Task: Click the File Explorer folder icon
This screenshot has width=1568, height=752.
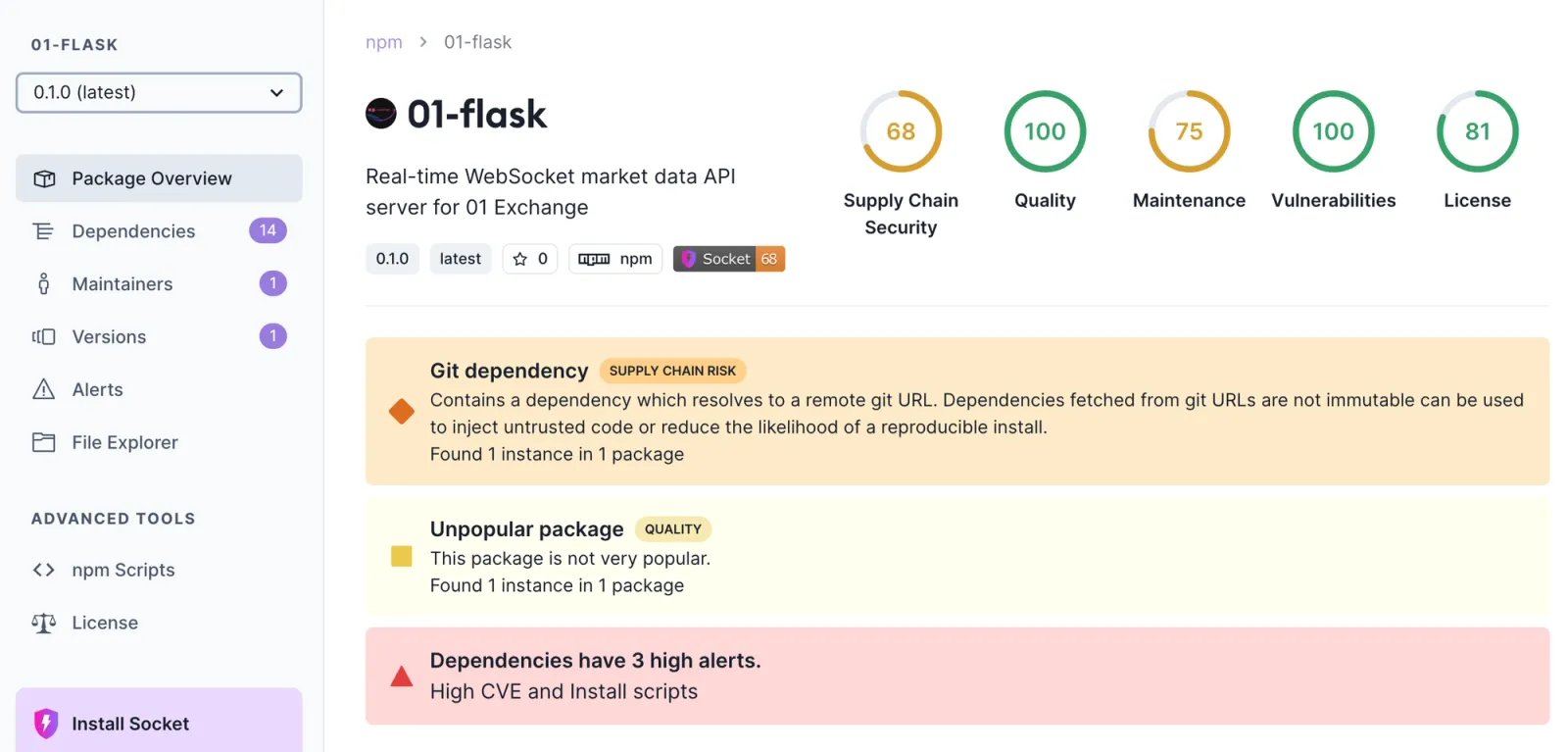Action: (x=44, y=442)
